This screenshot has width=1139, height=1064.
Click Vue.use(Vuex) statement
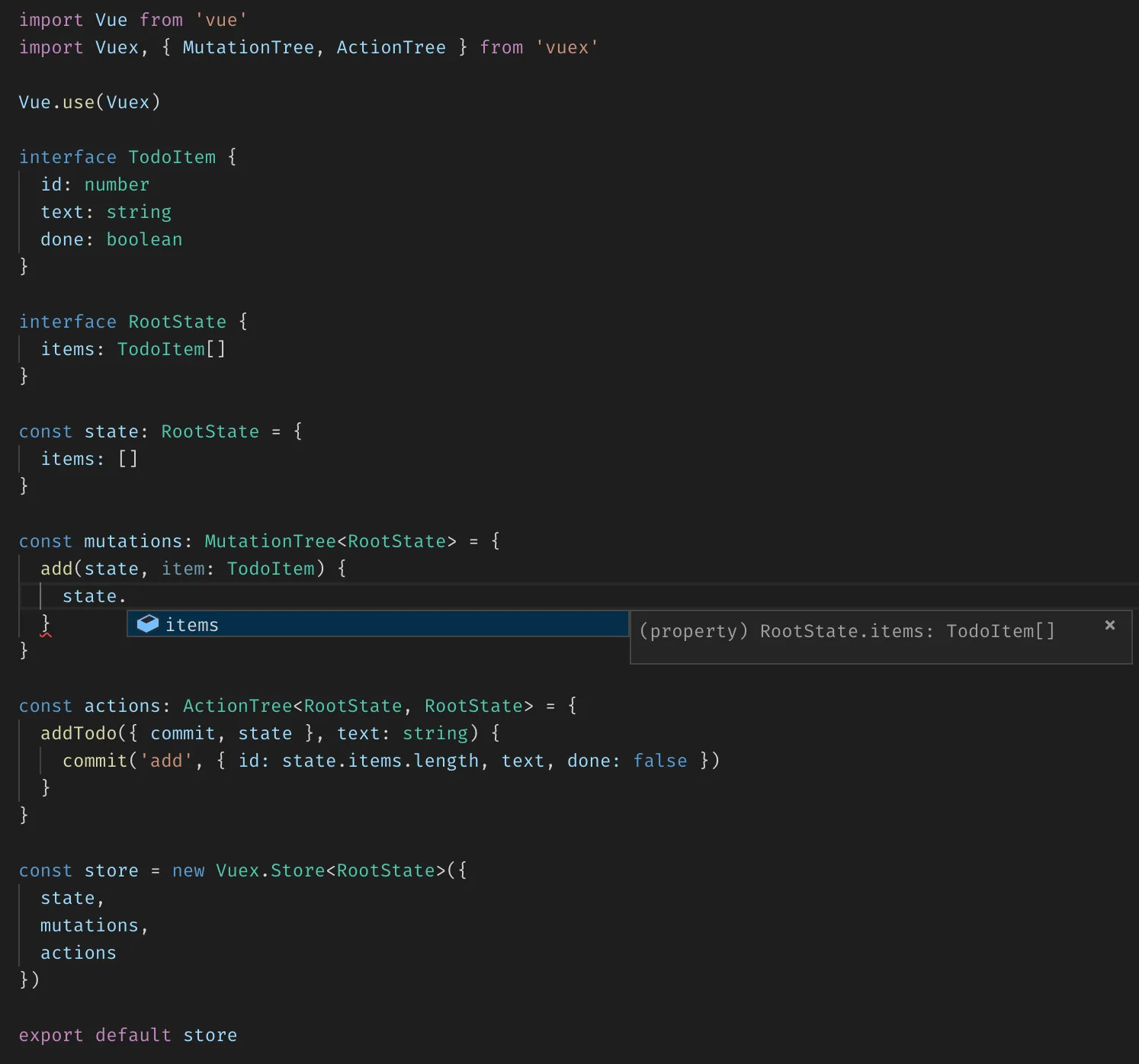(89, 103)
